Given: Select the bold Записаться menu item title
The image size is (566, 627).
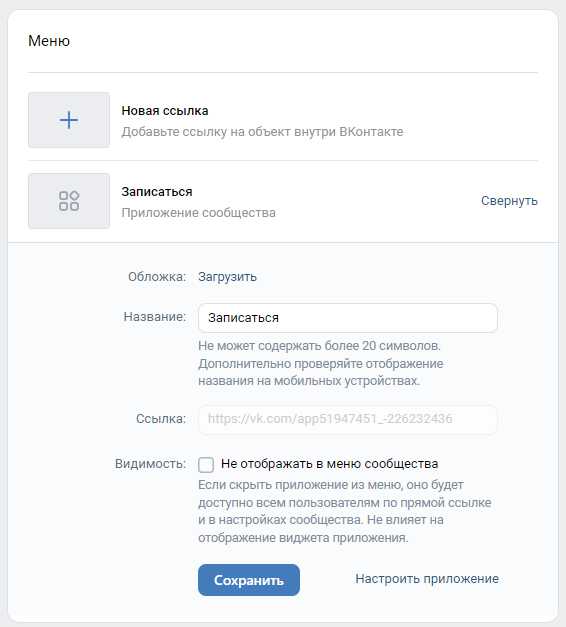Looking at the screenshot, I should coord(157,192).
